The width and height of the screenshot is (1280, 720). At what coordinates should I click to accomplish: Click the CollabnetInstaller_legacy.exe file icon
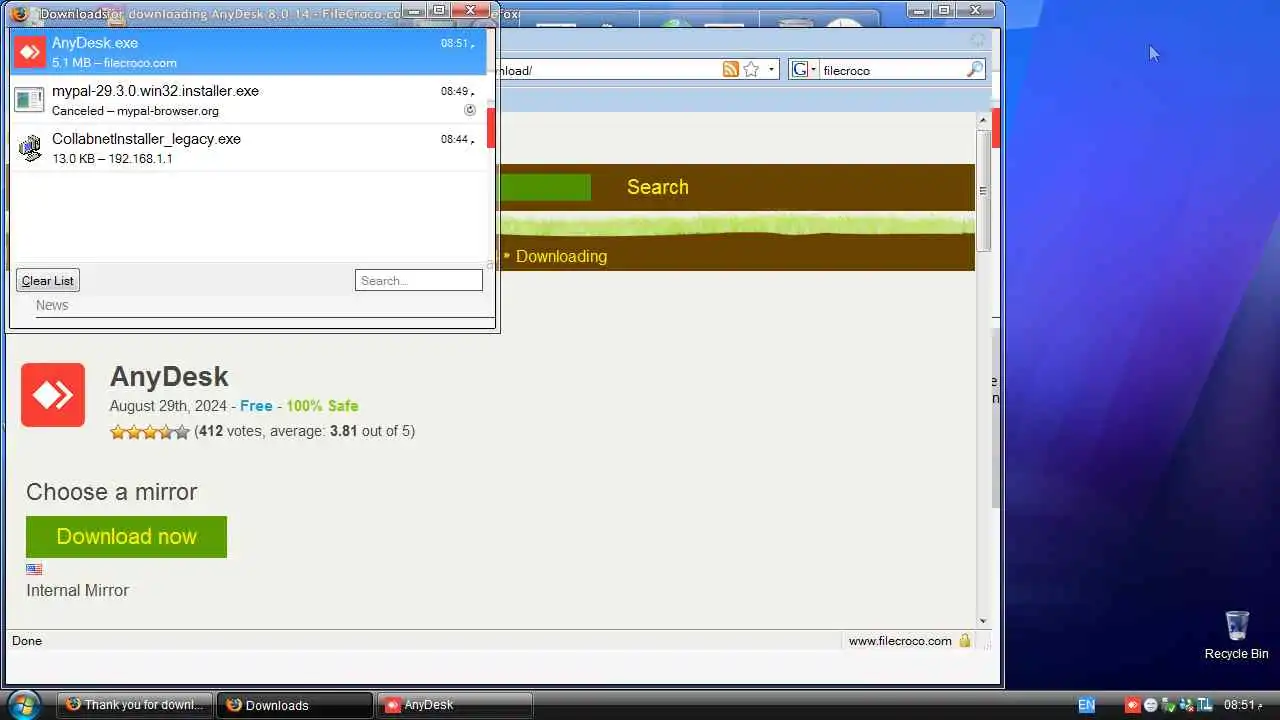[30, 148]
